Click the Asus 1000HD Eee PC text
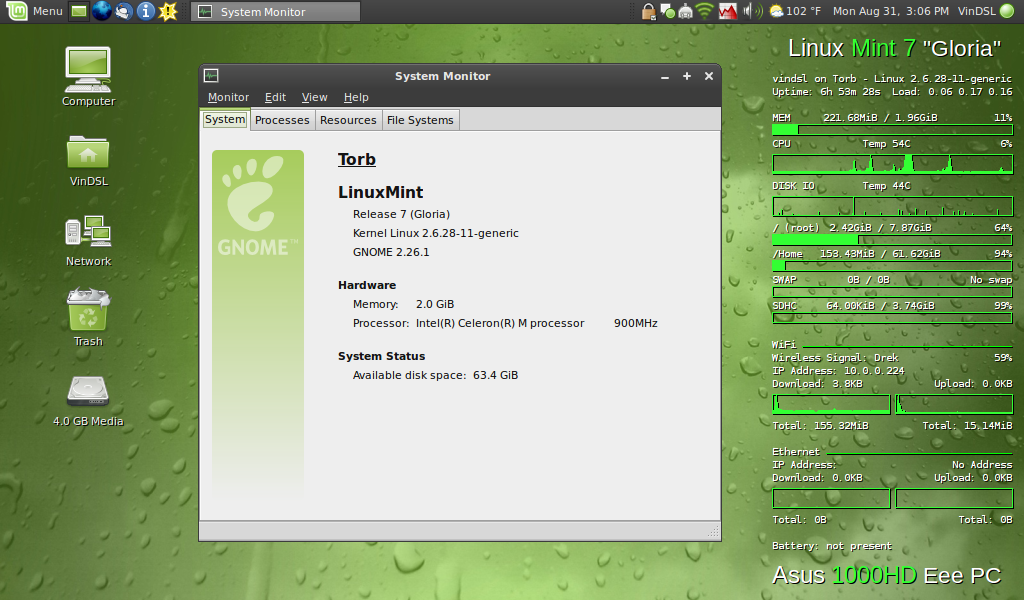The height and width of the screenshot is (600, 1024). click(x=886, y=575)
